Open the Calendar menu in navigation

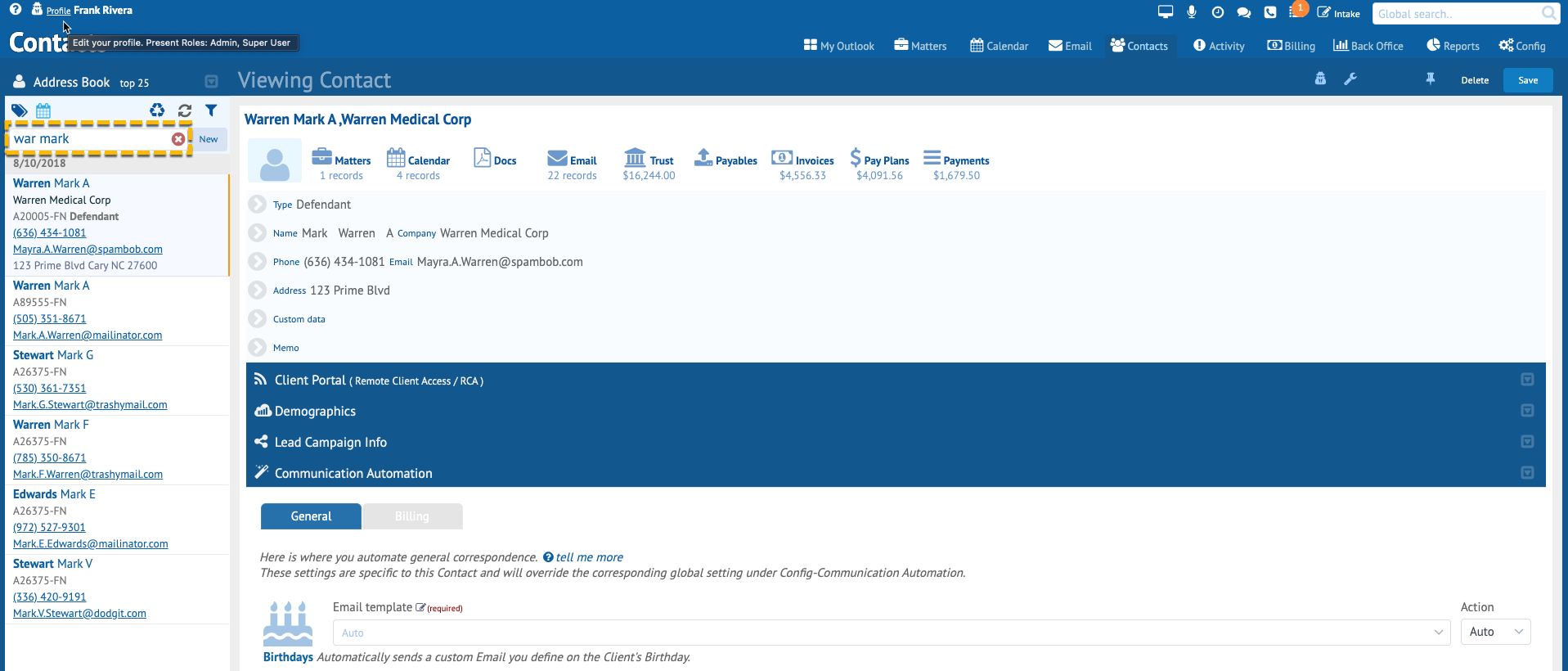click(999, 46)
